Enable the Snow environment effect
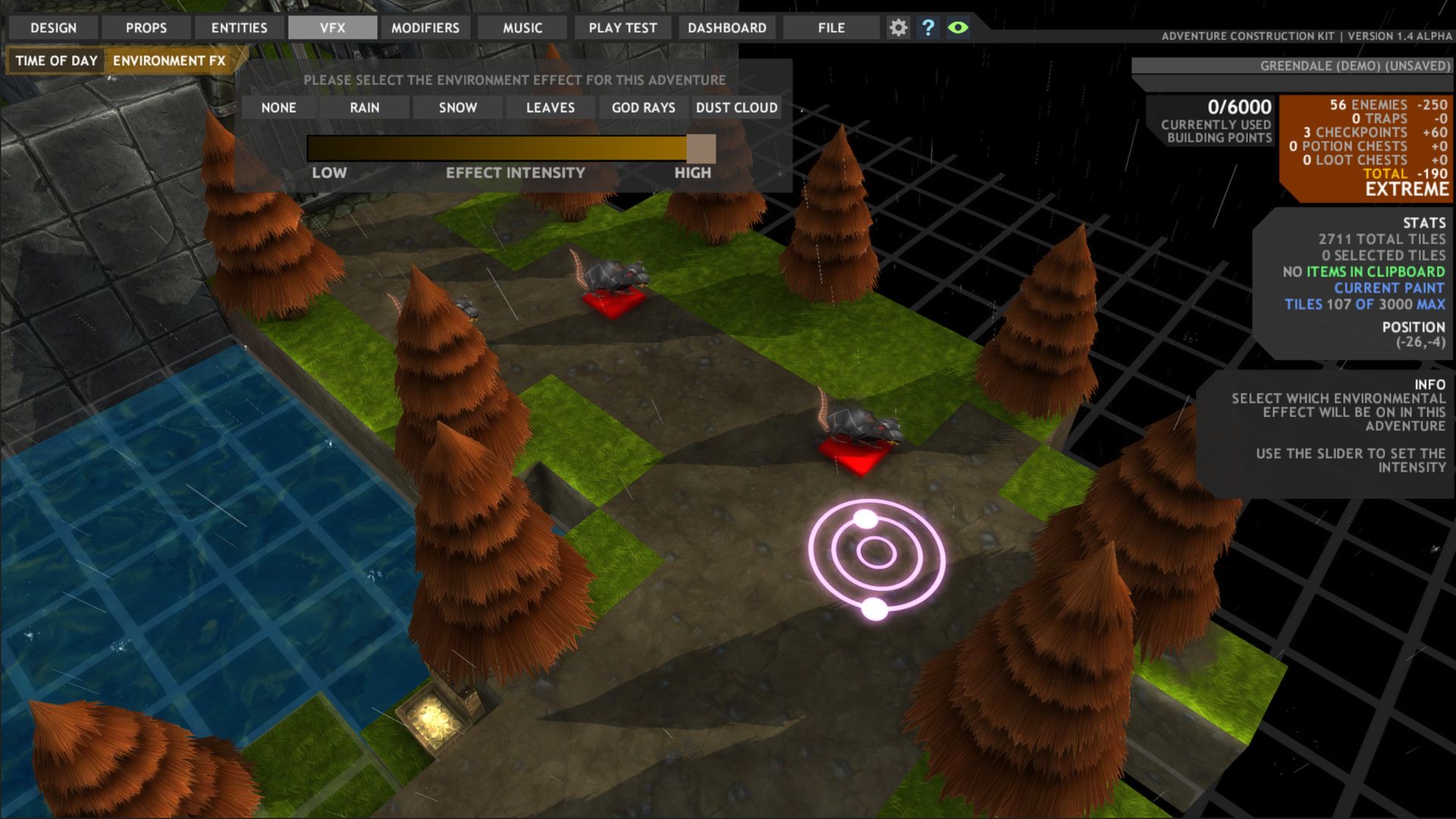This screenshot has height=819, width=1456. tap(458, 108)
